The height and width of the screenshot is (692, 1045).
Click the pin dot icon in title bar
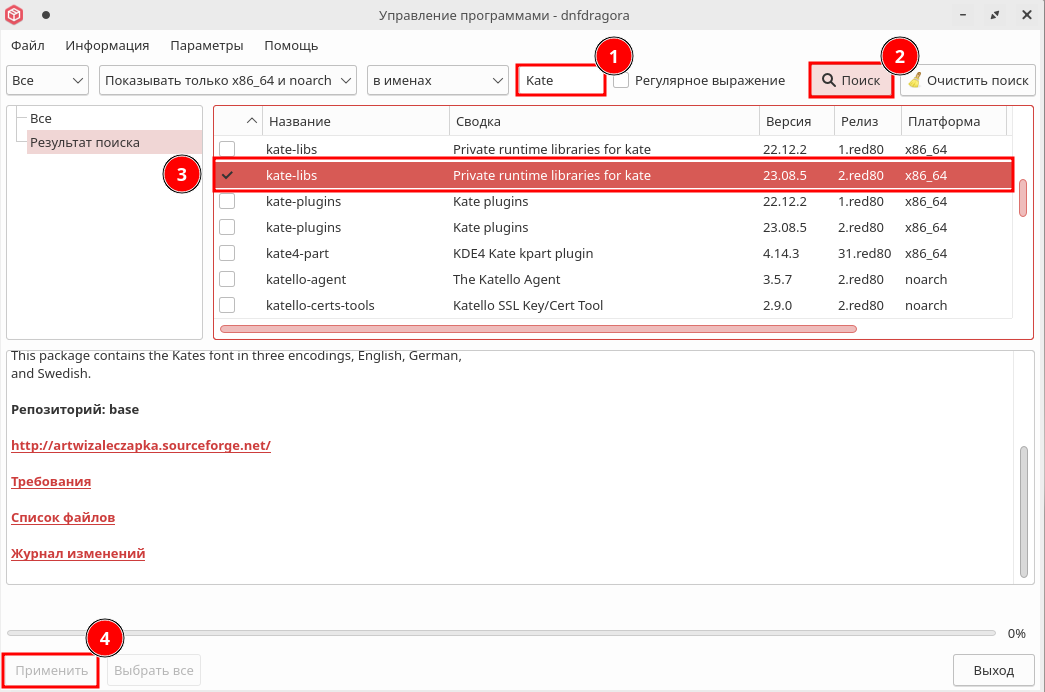(x=46, y=16)
